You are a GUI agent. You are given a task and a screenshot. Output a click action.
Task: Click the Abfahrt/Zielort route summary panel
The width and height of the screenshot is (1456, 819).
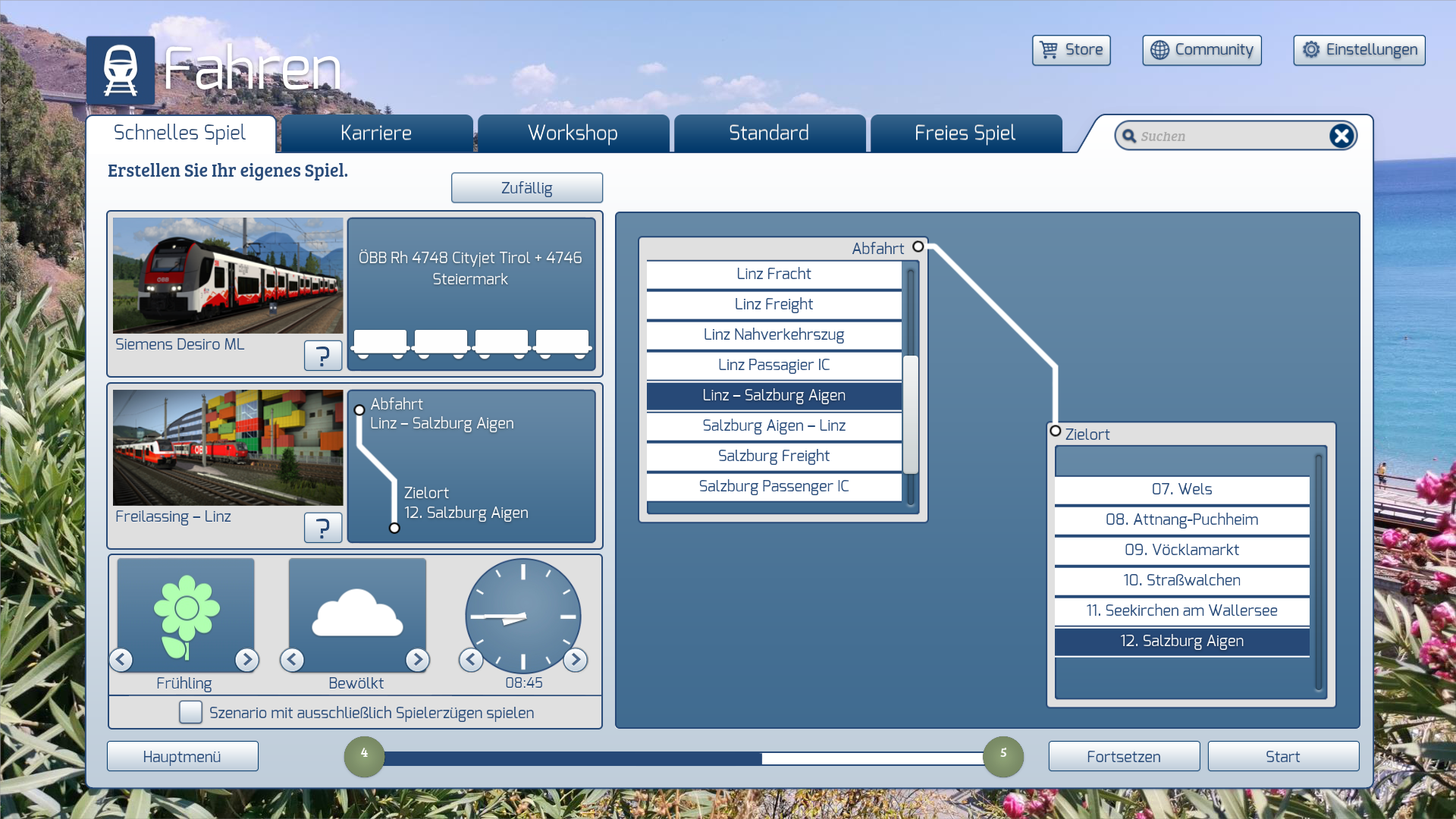click(471, 466)
